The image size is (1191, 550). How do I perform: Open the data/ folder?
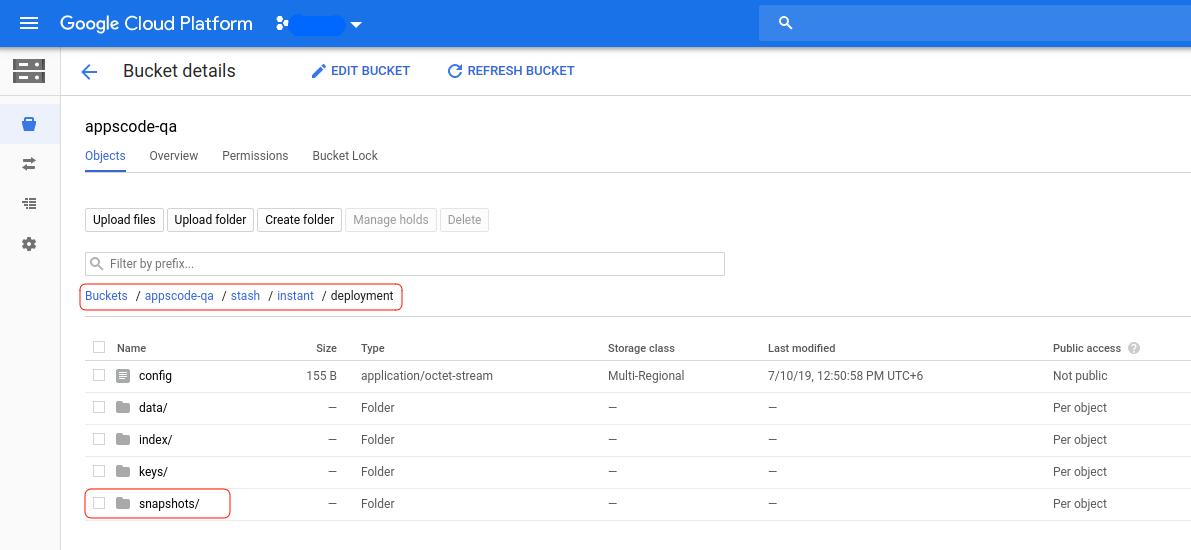coord(153,407)
